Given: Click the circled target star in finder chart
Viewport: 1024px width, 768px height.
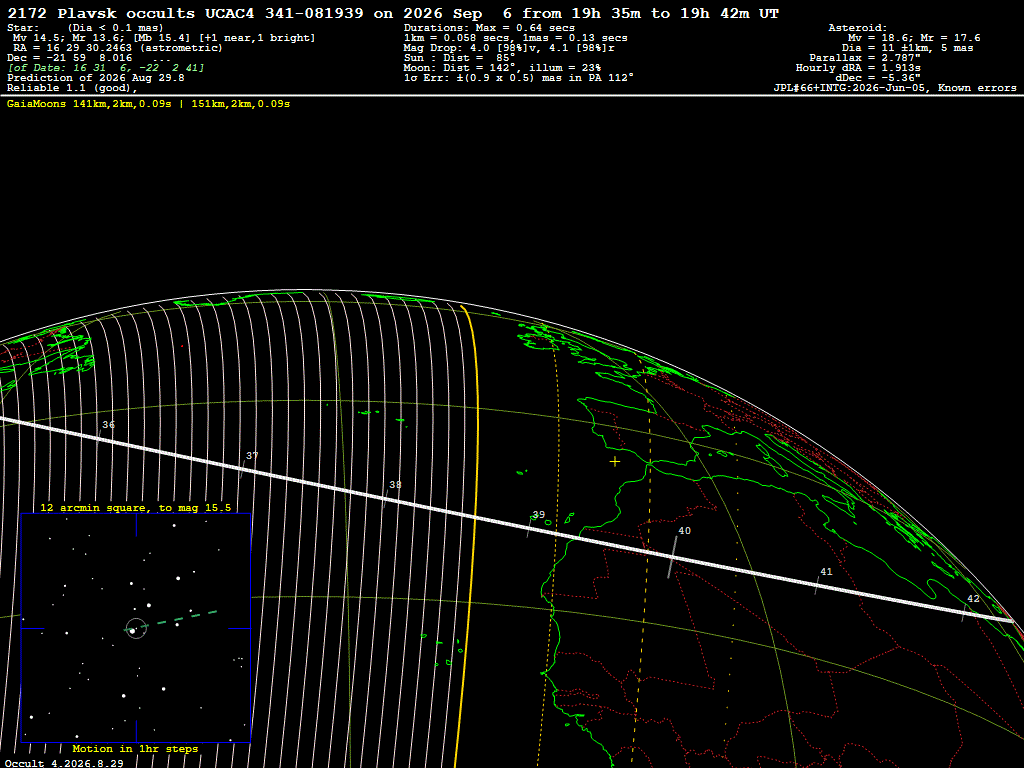Looking at the screenshot, I should click(x=136, y=628).
